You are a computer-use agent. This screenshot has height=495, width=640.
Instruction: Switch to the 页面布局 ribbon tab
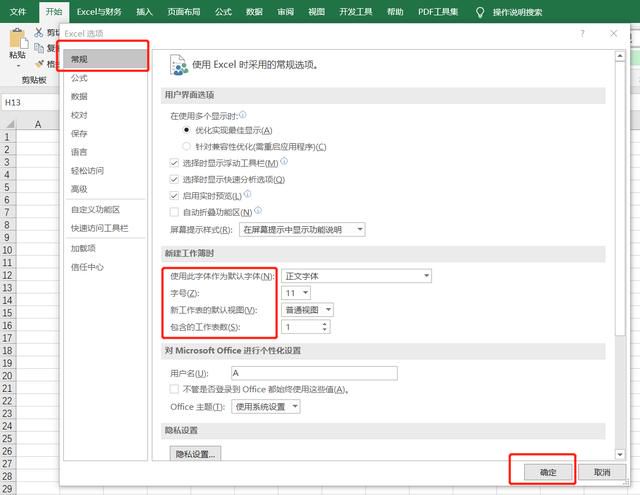(184, 12)
